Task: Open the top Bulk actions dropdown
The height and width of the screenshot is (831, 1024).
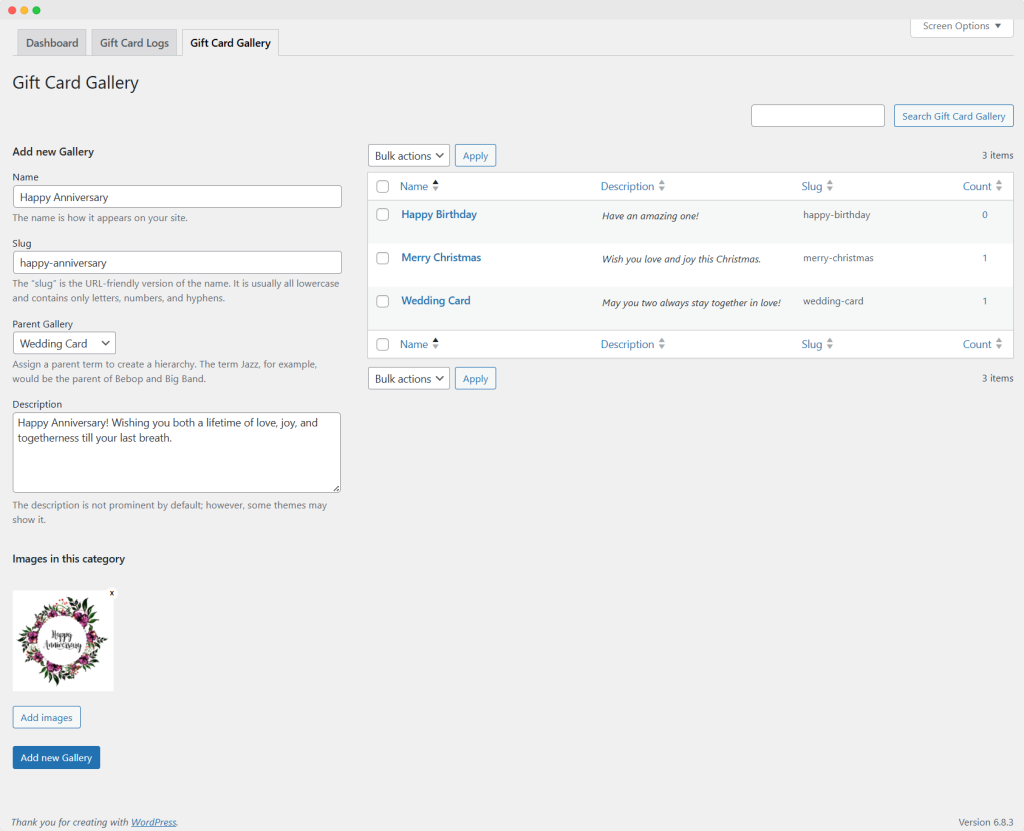Action: [408, 156]
